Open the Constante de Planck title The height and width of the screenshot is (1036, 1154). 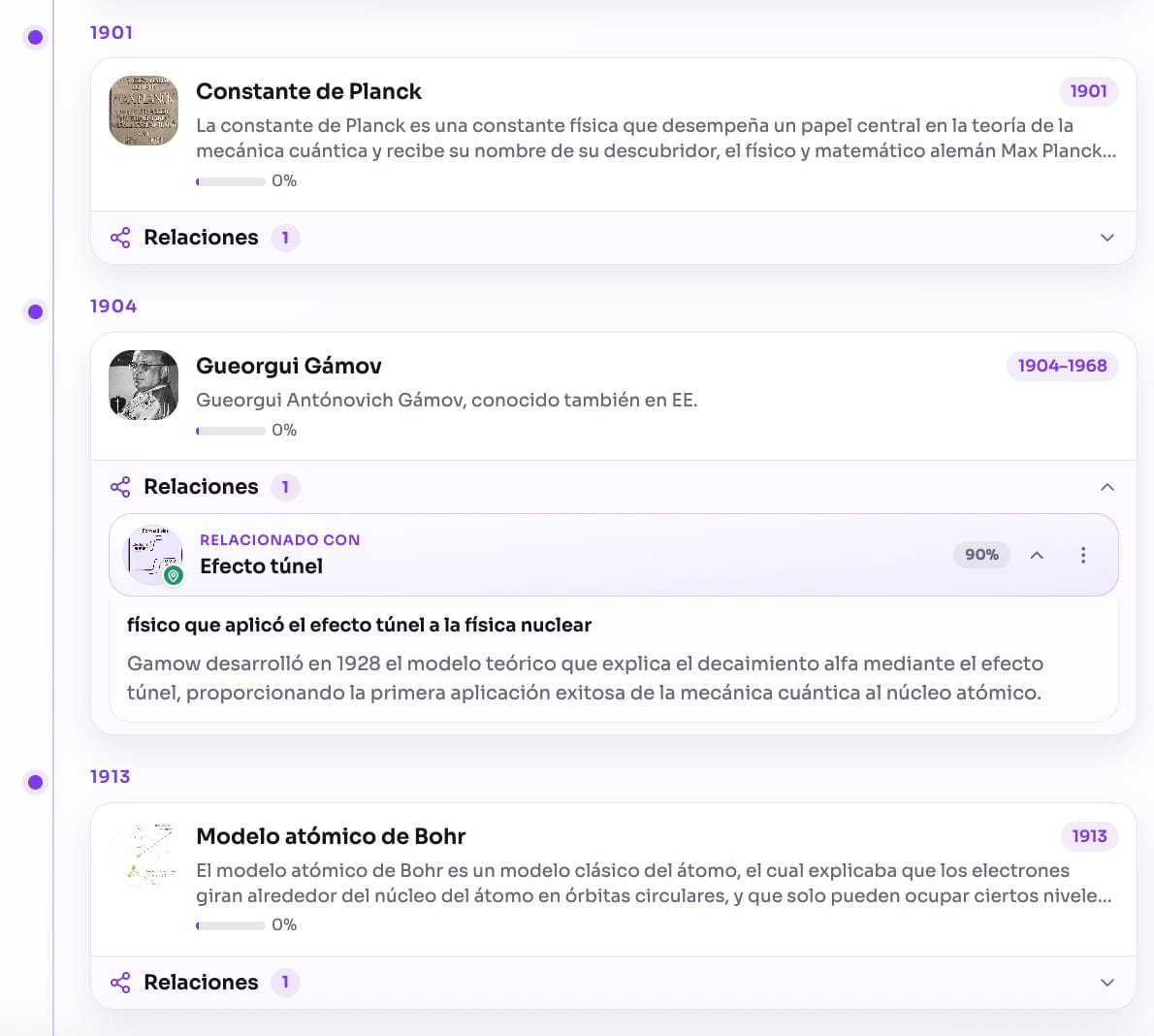point(308,91)
